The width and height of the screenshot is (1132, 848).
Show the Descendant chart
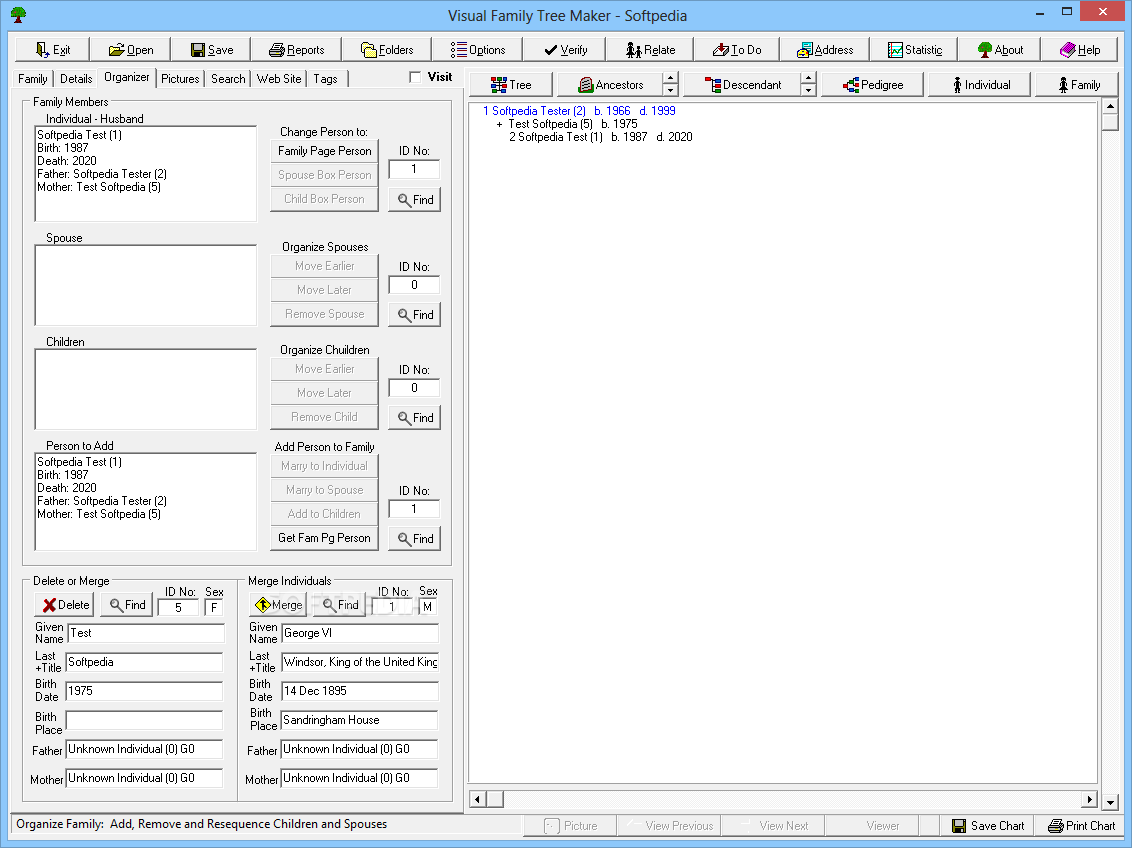[x=742, y=84]
